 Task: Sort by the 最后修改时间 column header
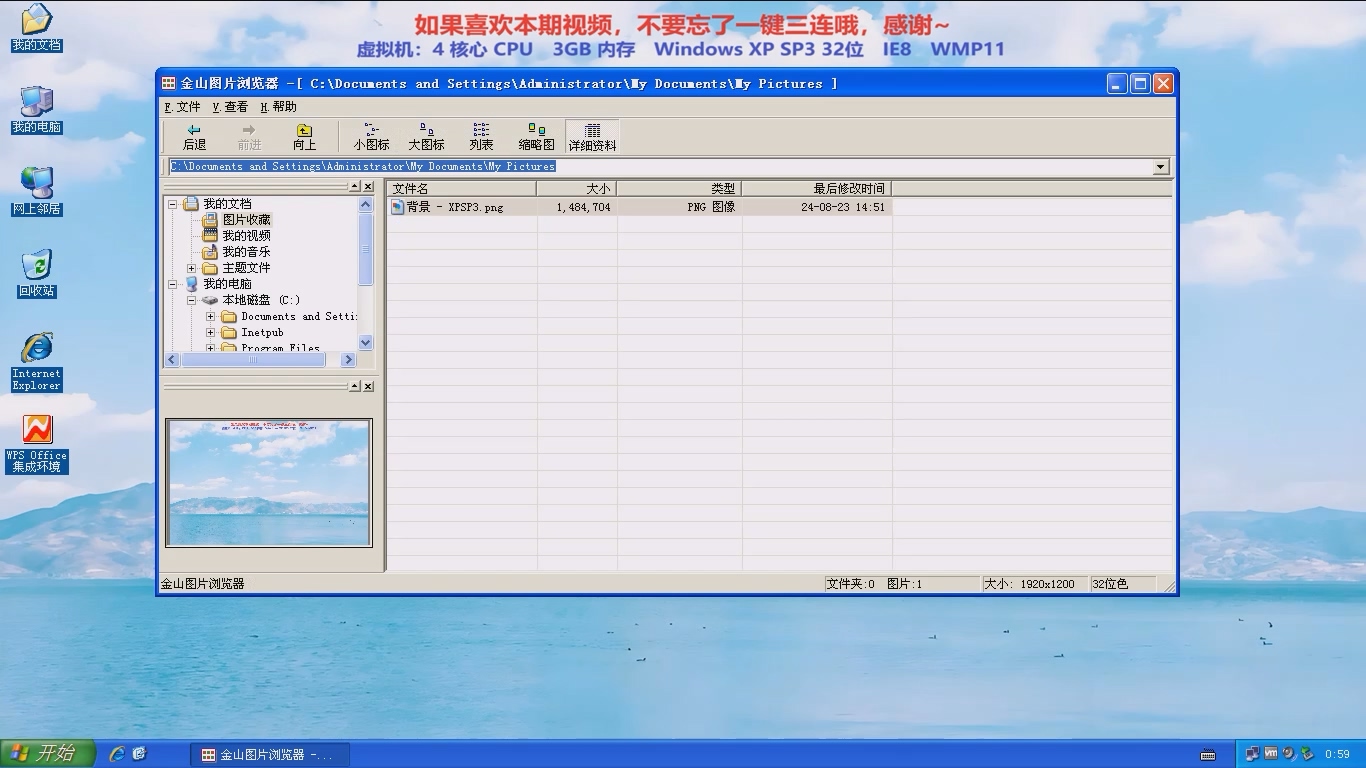(x=817, y=188)
